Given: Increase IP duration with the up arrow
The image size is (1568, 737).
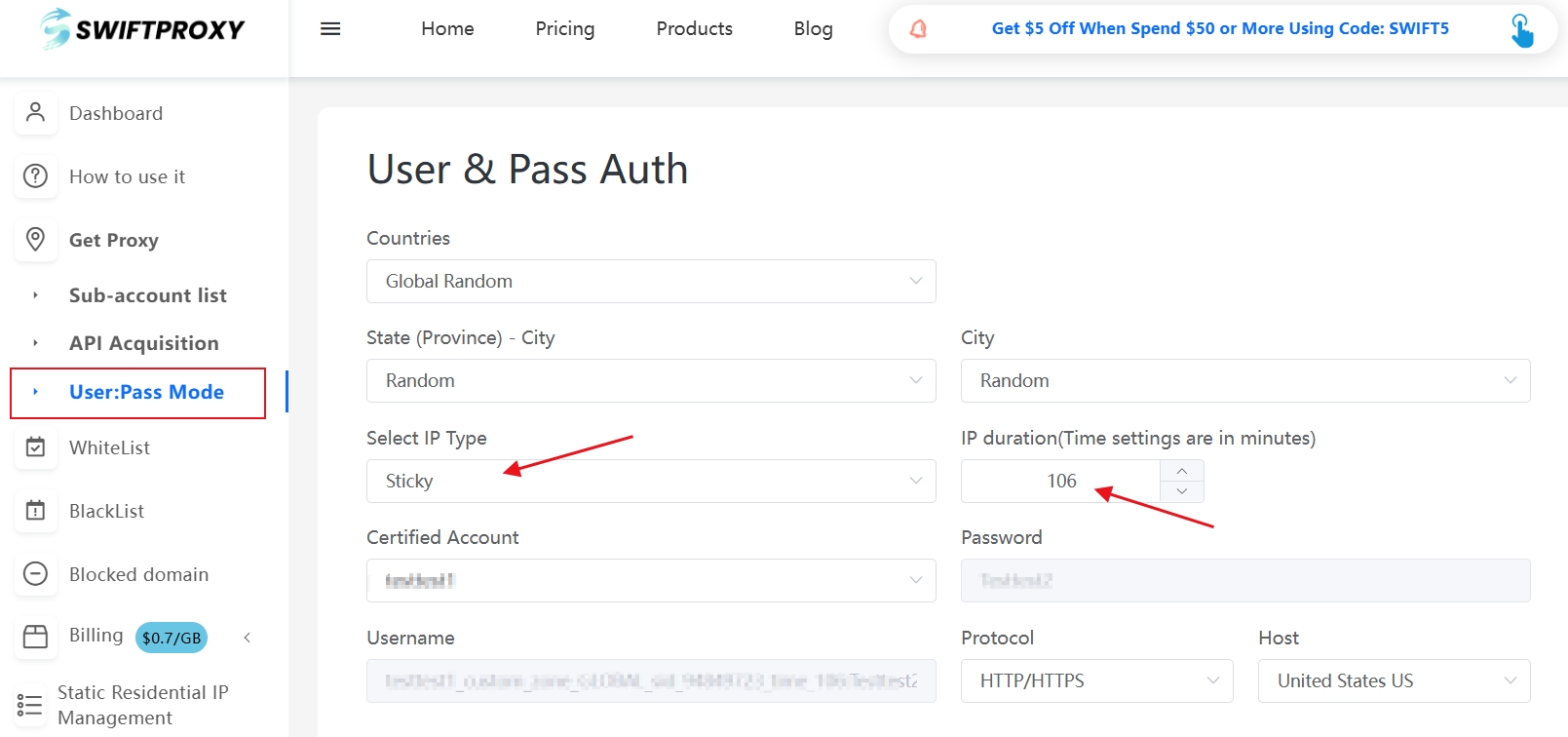Looking at the screenshot, I should click(1182, 471).
